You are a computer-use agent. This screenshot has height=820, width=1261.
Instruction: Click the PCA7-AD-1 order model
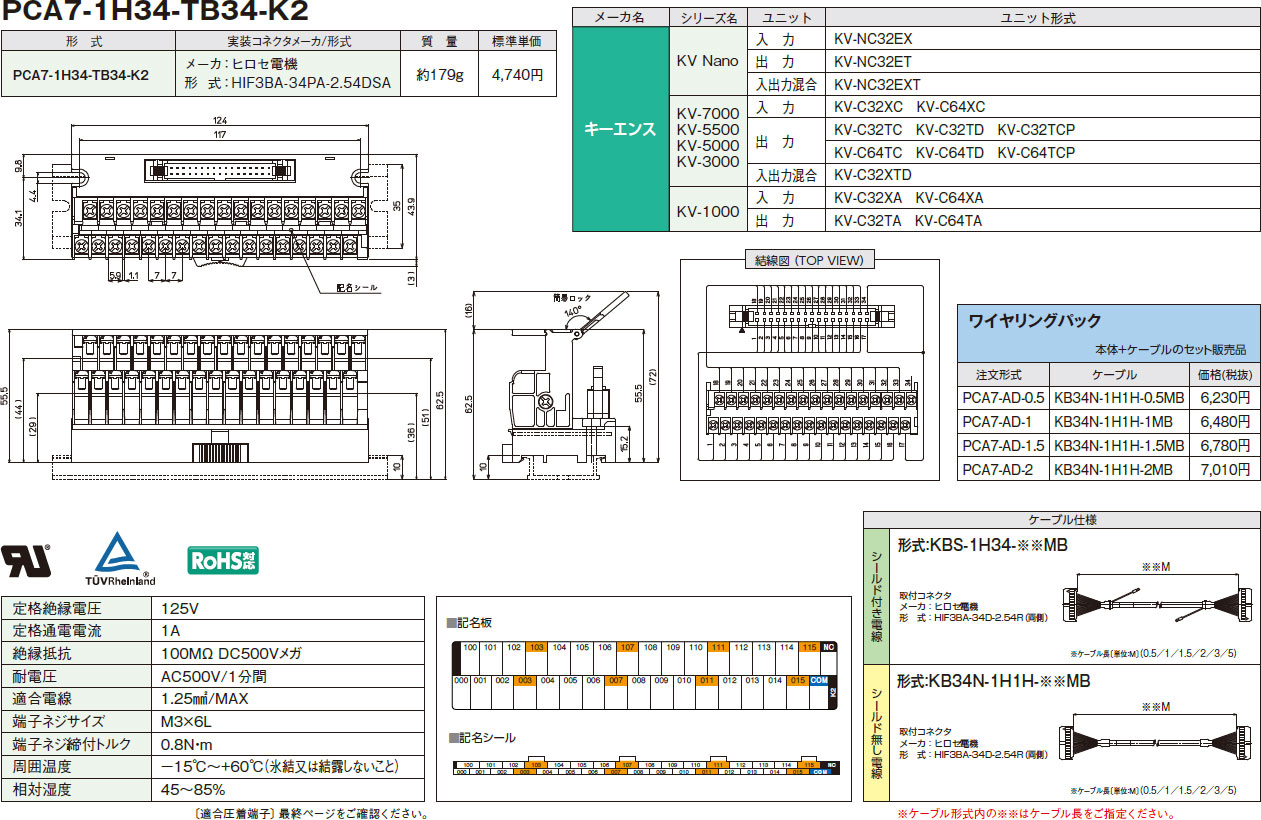pos(1003,421)
